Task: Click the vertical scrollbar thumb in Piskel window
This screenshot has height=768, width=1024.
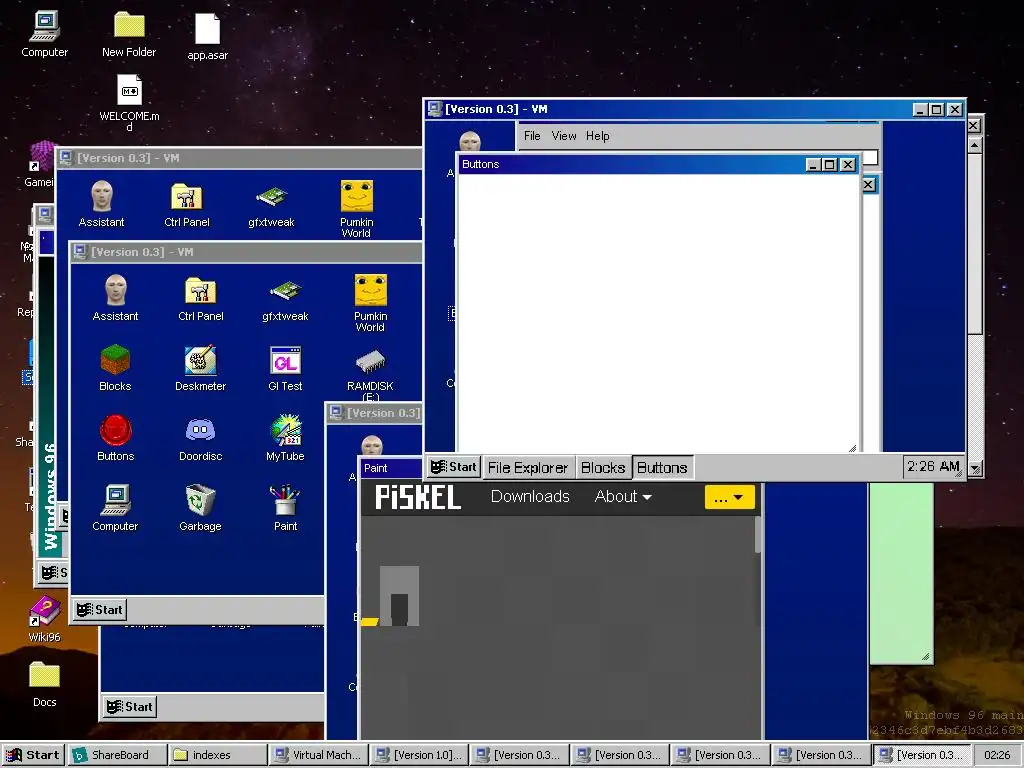Action: [x=758, y=534]
